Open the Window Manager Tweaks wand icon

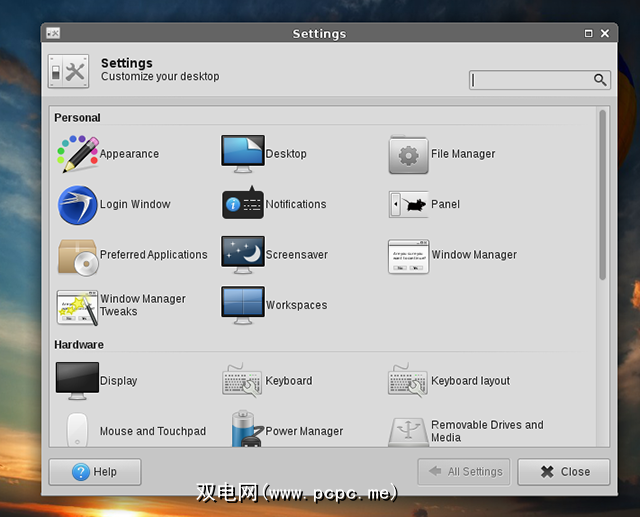(x=78, y=308)
